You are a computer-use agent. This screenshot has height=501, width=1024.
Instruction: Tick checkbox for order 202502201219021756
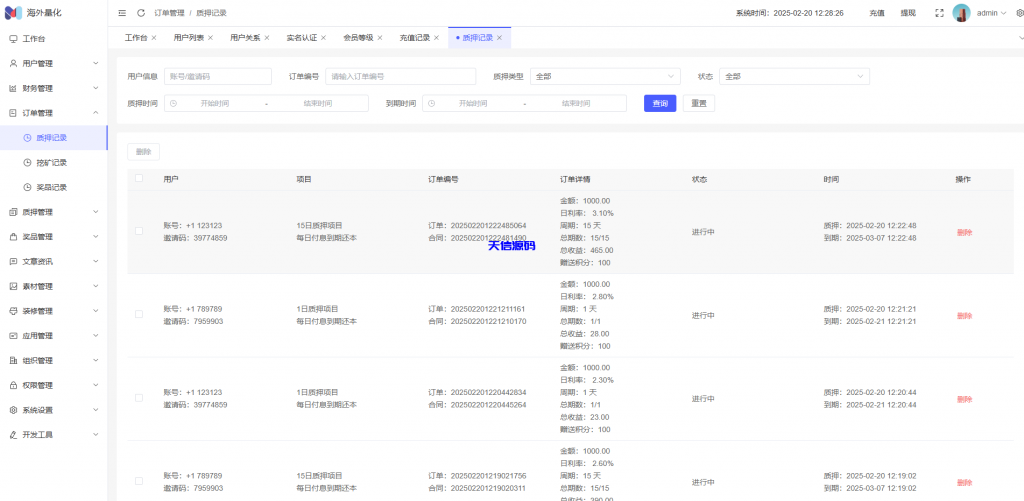[x=138, y=481]
